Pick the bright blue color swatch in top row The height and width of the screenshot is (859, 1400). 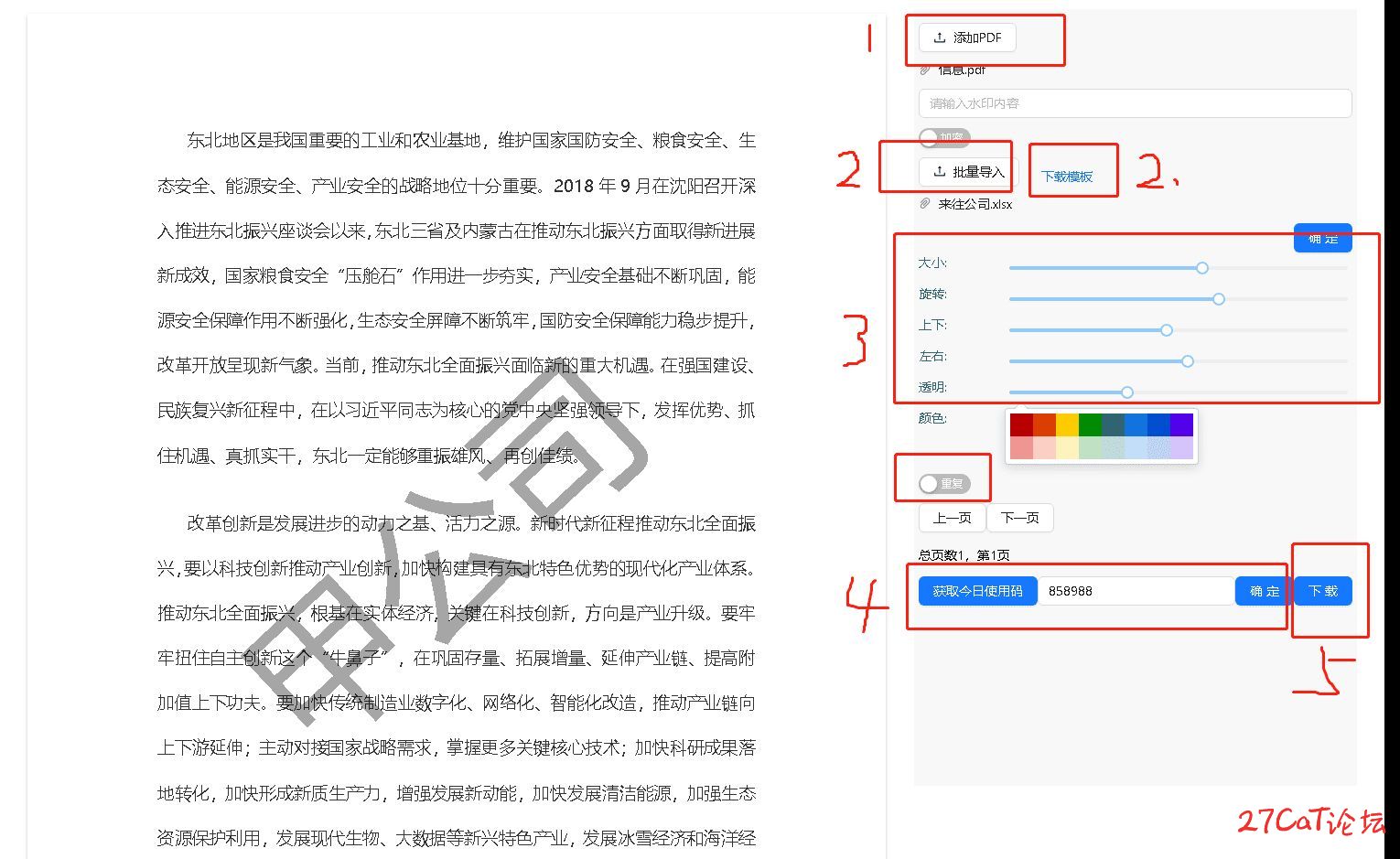1136,424
